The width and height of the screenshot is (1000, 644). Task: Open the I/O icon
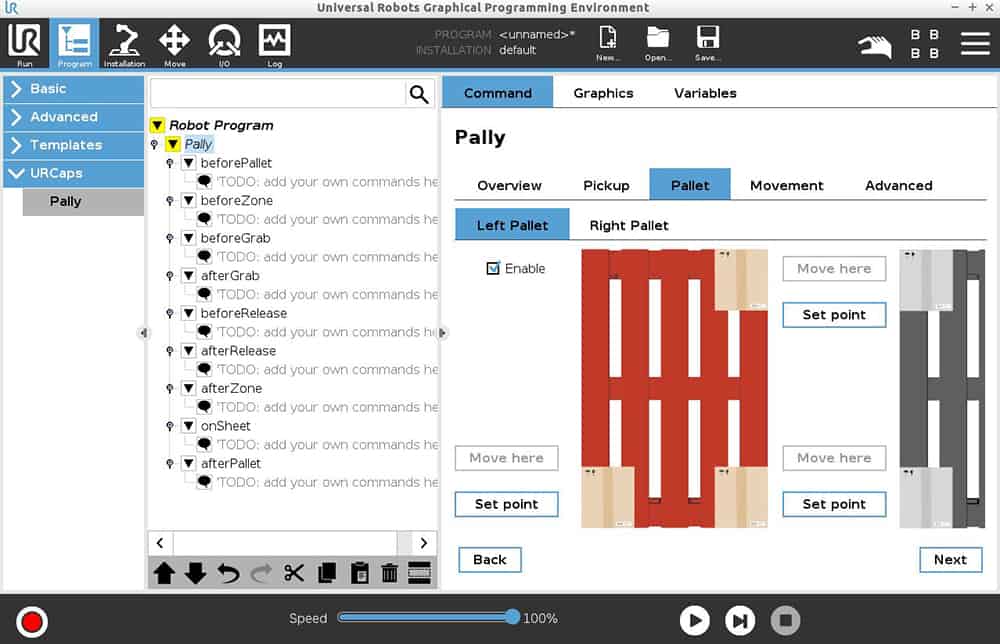(x=224, y=43)
